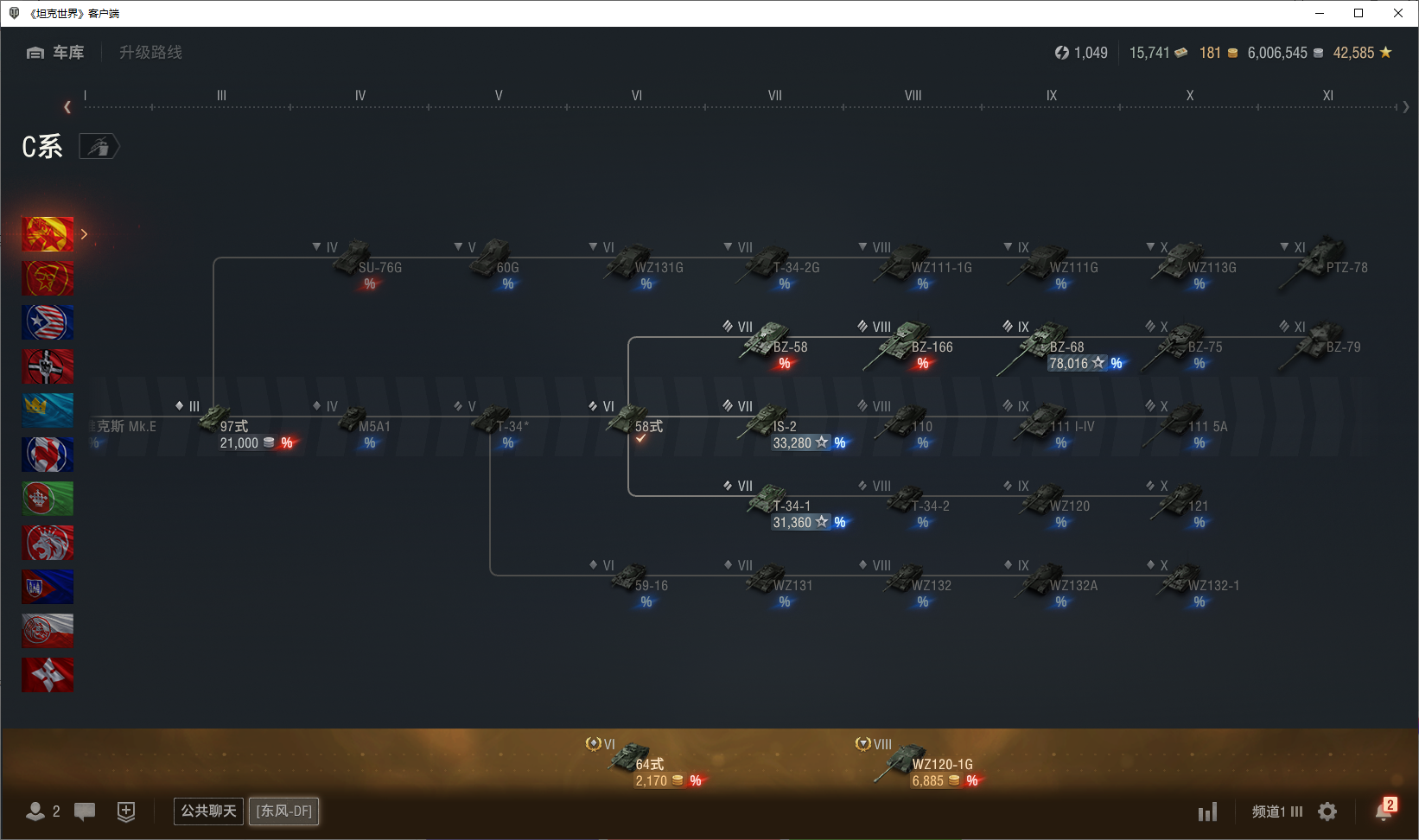1419x840 pixels.
Task: Open the [东风-DF] chat channel
Action: pos(284,811)
